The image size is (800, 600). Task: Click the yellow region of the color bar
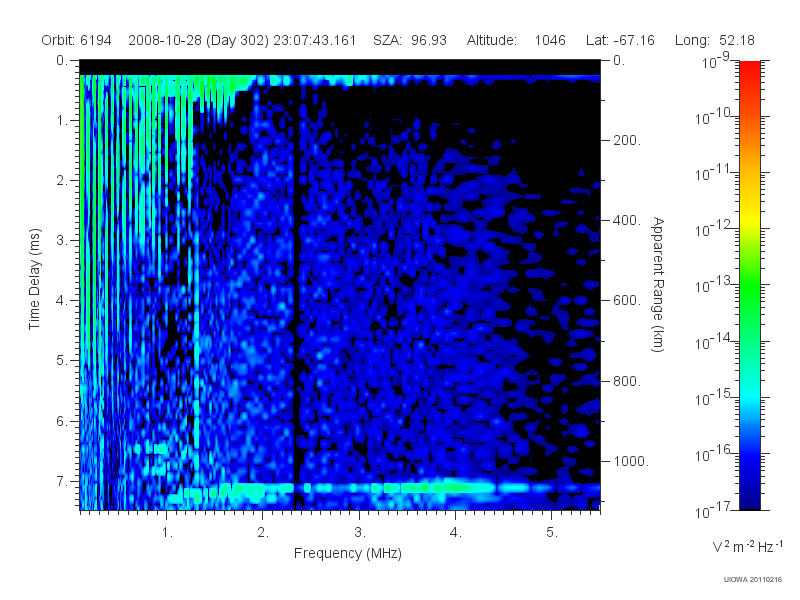[x=750, y=217]
